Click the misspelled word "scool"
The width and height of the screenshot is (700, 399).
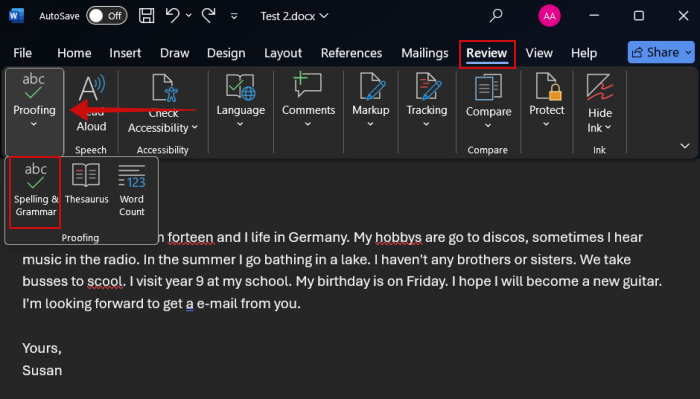click(105, 281)
